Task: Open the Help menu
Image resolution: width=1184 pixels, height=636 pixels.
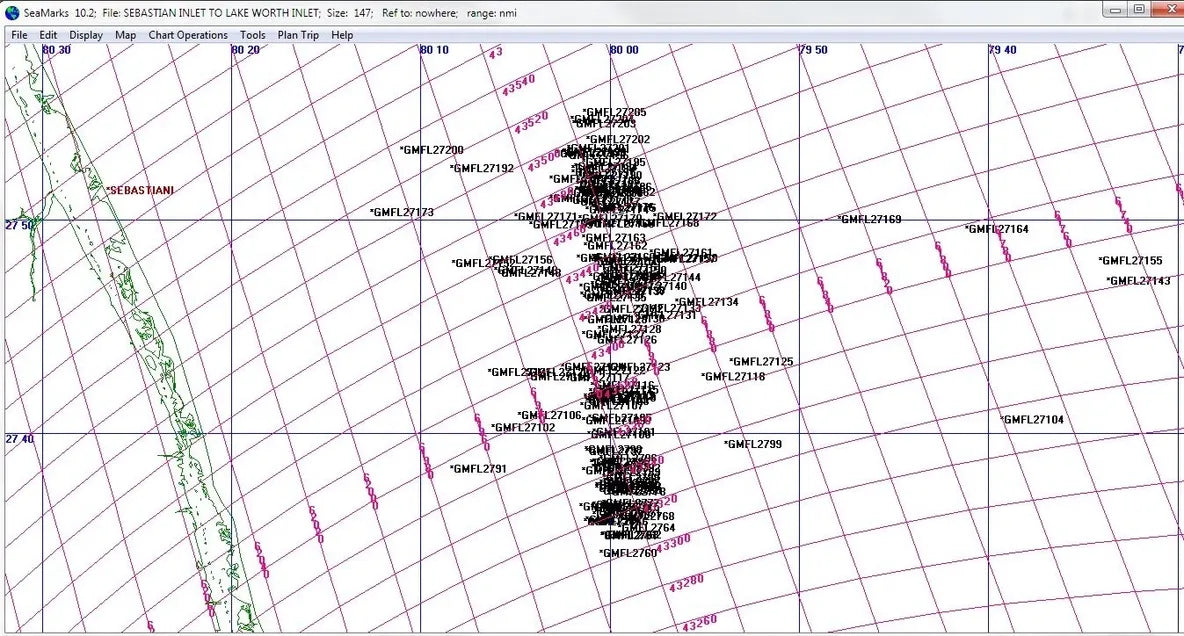Action: [342, 35]
